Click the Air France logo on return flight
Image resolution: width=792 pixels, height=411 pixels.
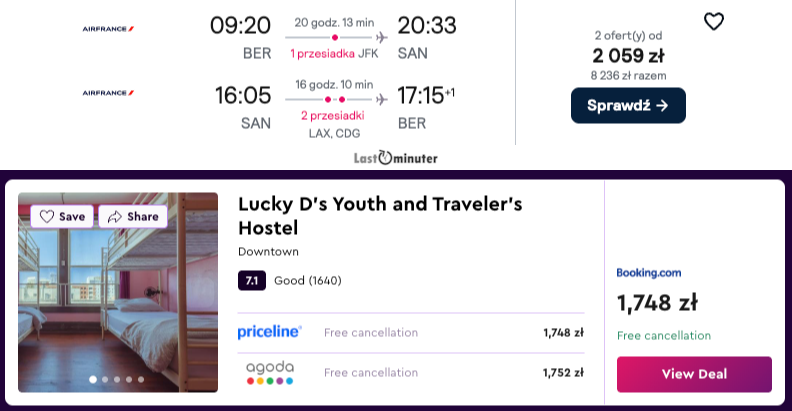108,93
